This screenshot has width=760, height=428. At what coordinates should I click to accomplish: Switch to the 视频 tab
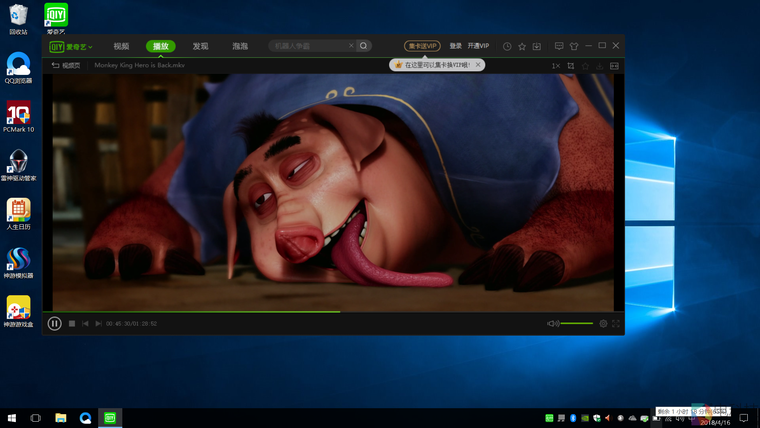pyautogui.click(x=121, y=46)
